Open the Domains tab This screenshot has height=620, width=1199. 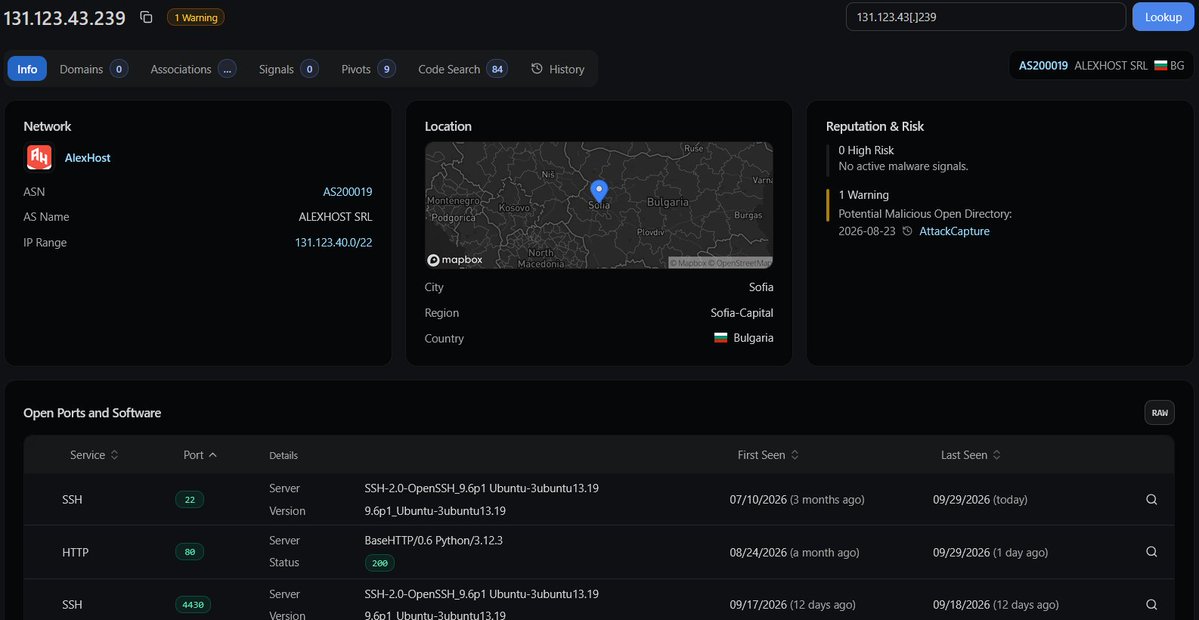93,69
